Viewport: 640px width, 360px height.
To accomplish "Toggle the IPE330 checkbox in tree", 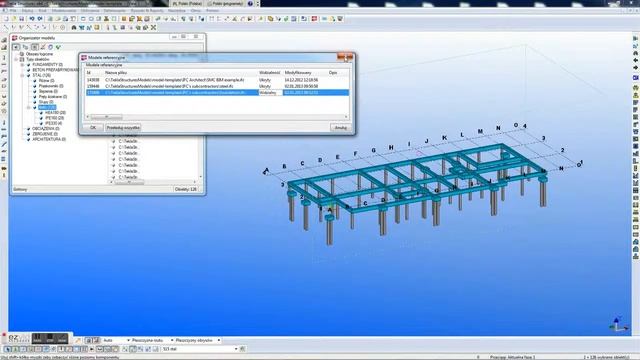I will (41, 123).
